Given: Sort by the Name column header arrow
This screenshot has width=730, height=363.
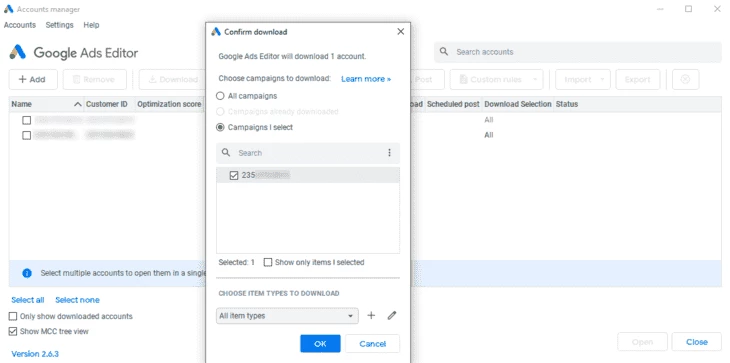Looking at the screenshot, I should pos(78,104).
